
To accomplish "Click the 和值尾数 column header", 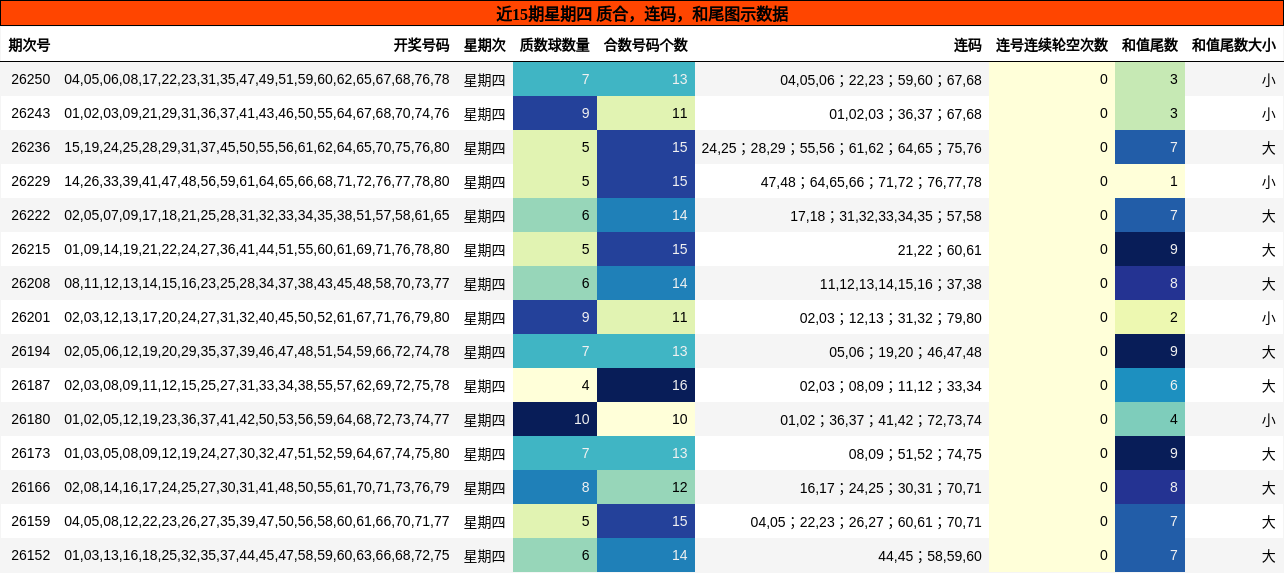I will click(1150, 45).
